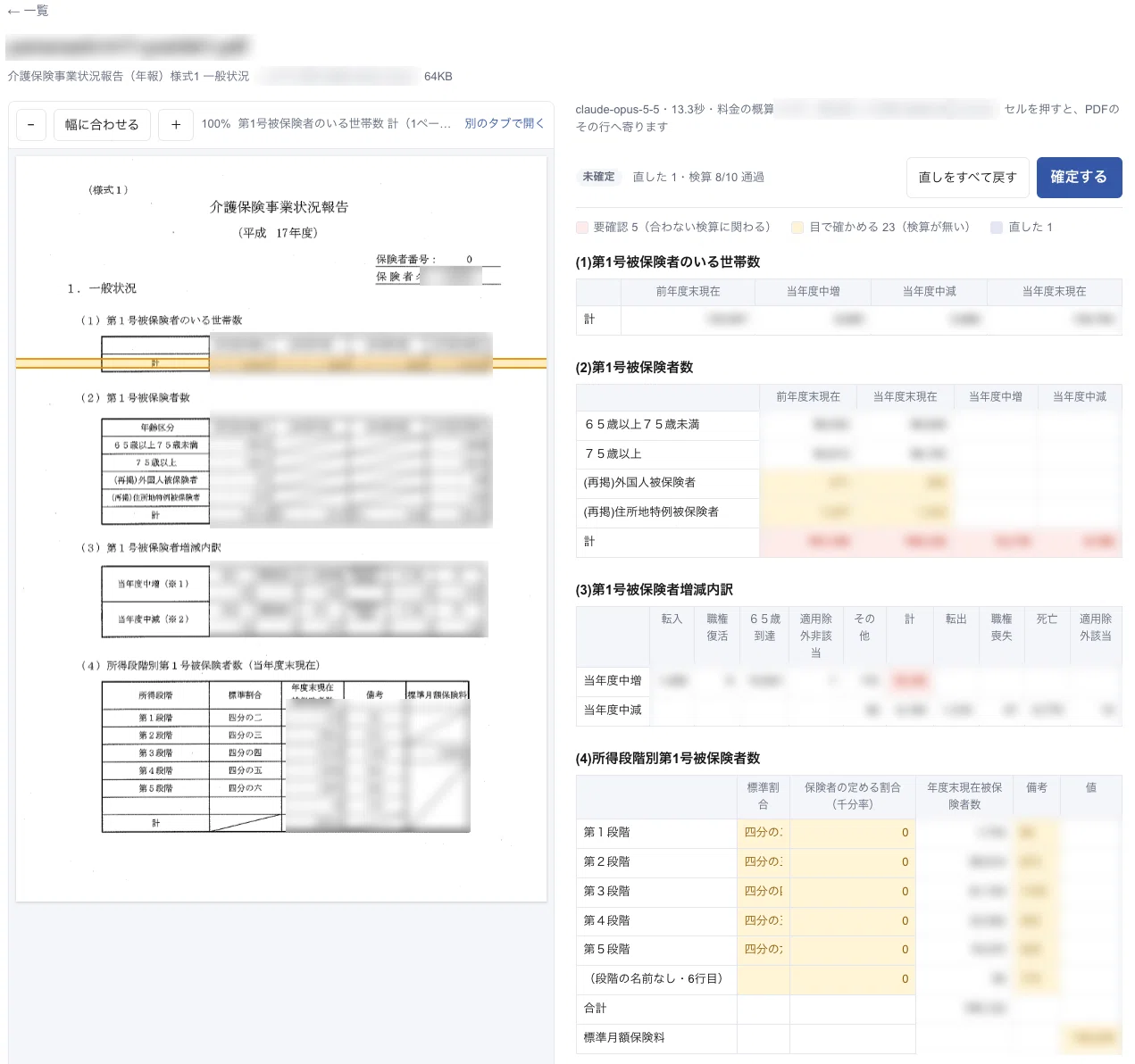Click the 未確定 status badge
Image resolution: width=1135 pixels, height=1064 pixels.
(598, 177)
